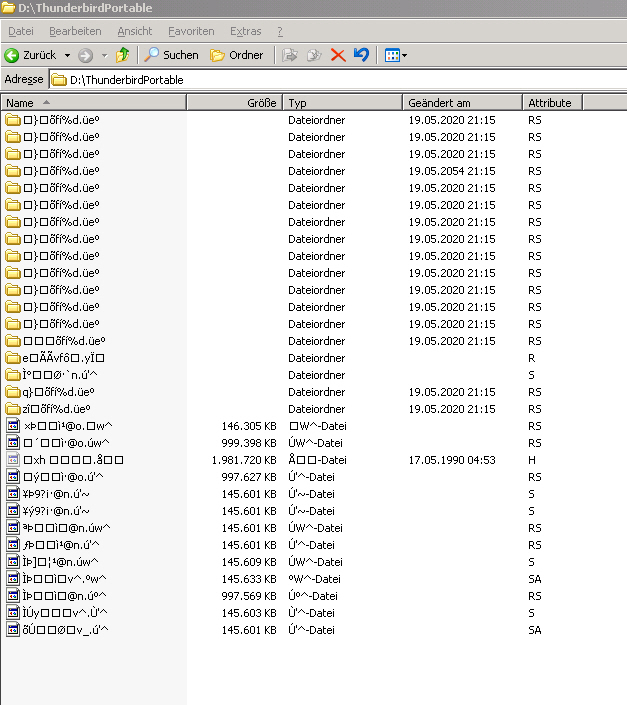This screenshot has height=705, width=627.
Task: Select the file sized 145.609 KB
Action: [x=53, y=562]
